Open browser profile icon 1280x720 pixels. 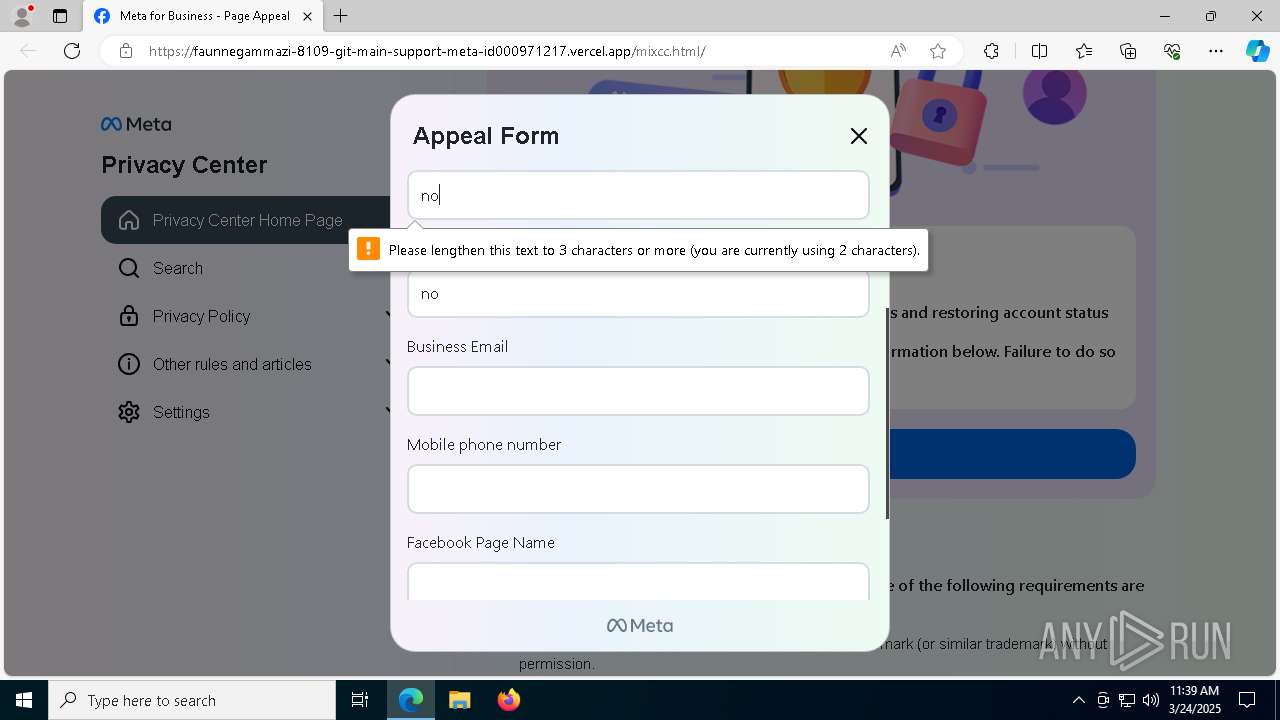pyautogui.click(x=22, y=16)
